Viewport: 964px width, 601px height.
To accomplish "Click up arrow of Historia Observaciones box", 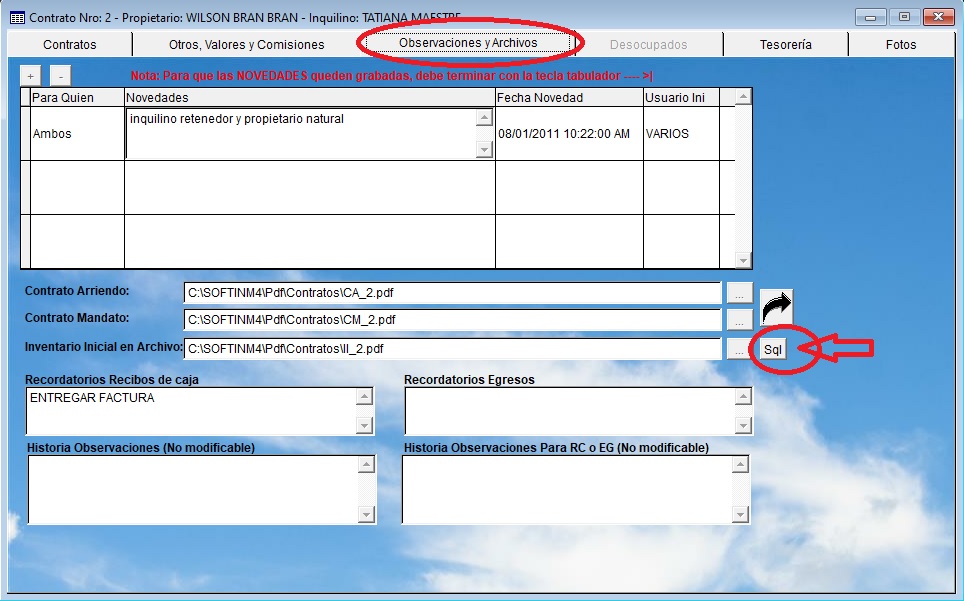I will [366, 465].
